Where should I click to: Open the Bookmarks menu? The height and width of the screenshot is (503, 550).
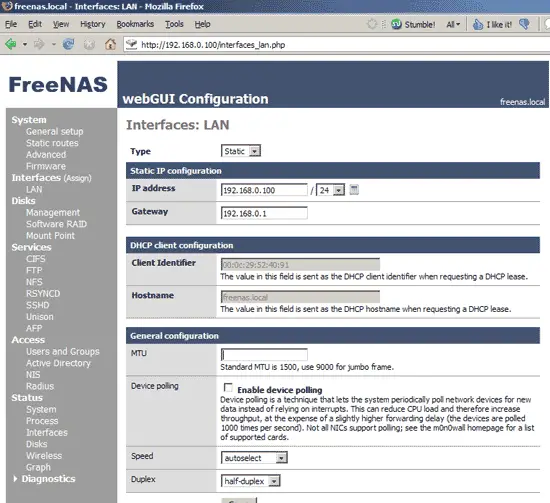[135, 24]
